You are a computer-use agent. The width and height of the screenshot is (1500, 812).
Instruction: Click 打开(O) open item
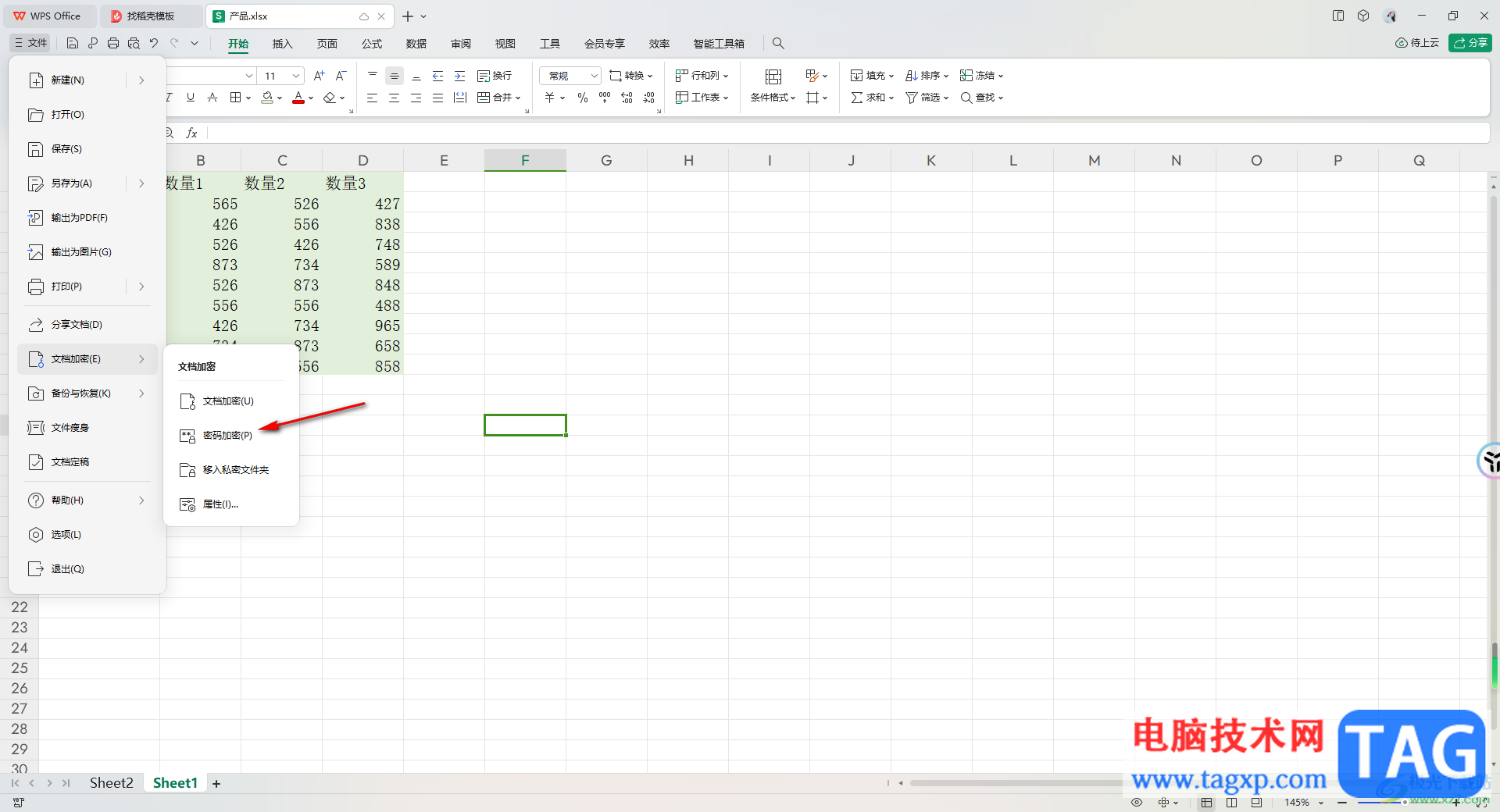(x=67, y=115)
